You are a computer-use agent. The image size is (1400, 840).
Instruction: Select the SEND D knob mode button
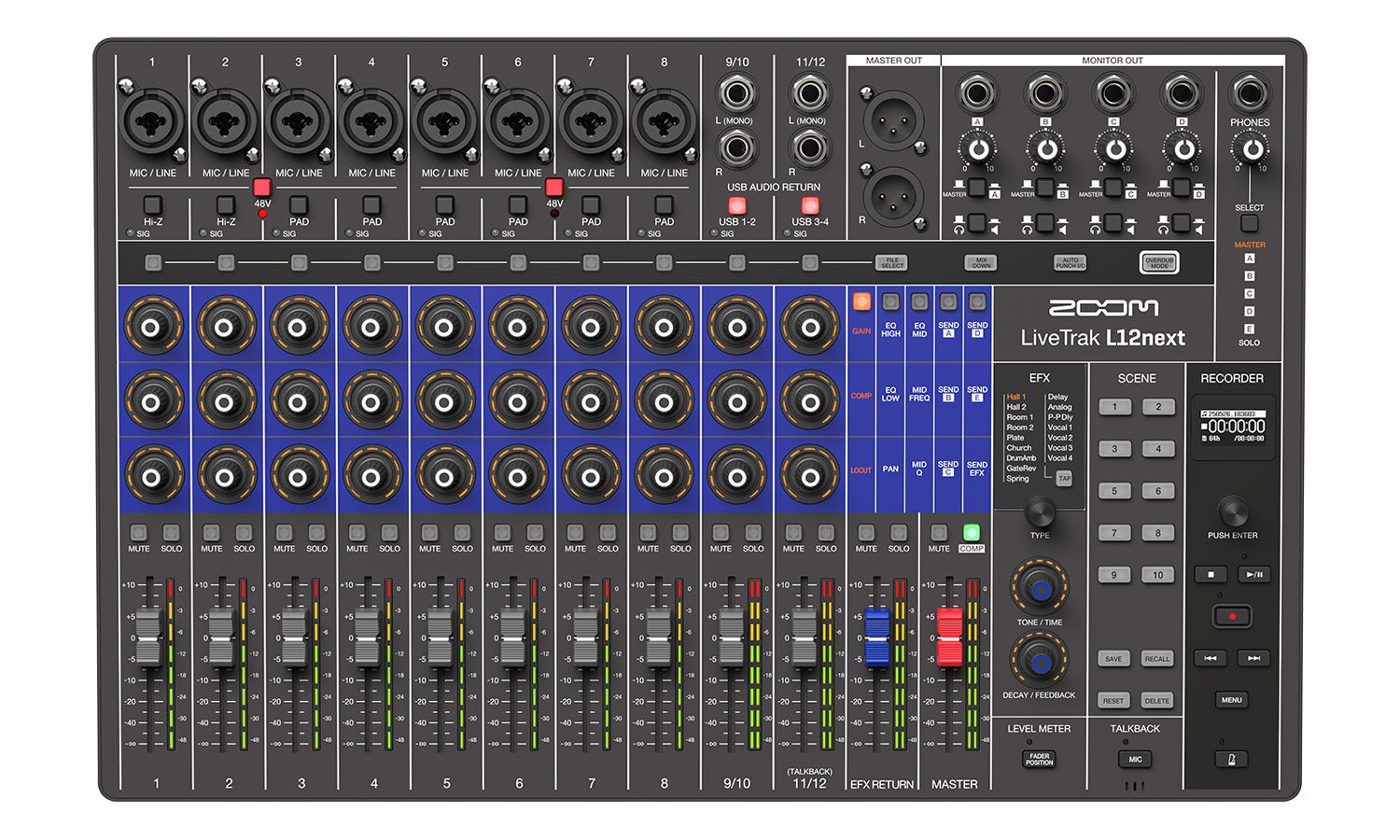[x=977, y=301]
